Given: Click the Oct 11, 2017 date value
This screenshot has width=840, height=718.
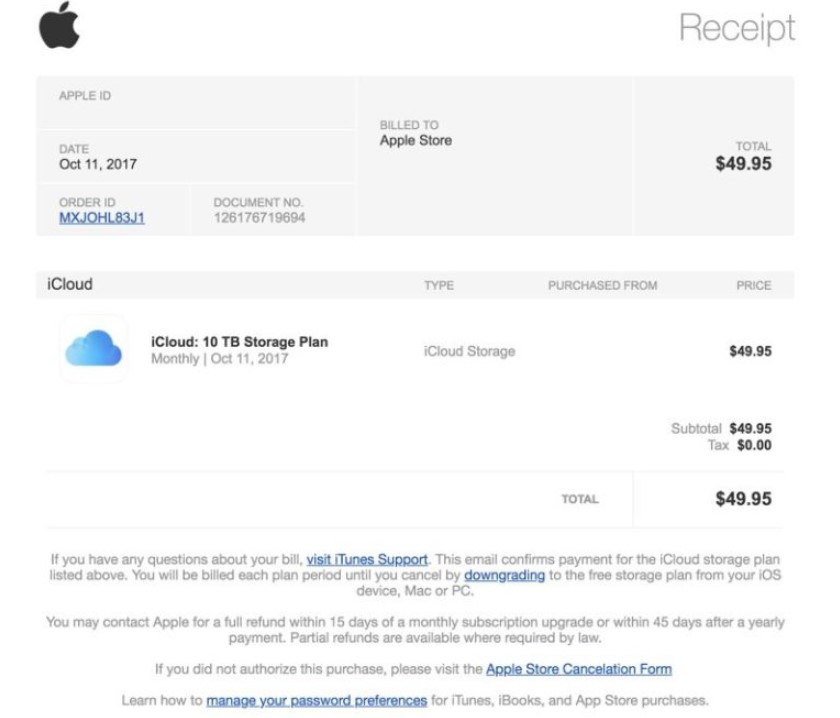Looking at the screenshot, I should coord(98,164).
